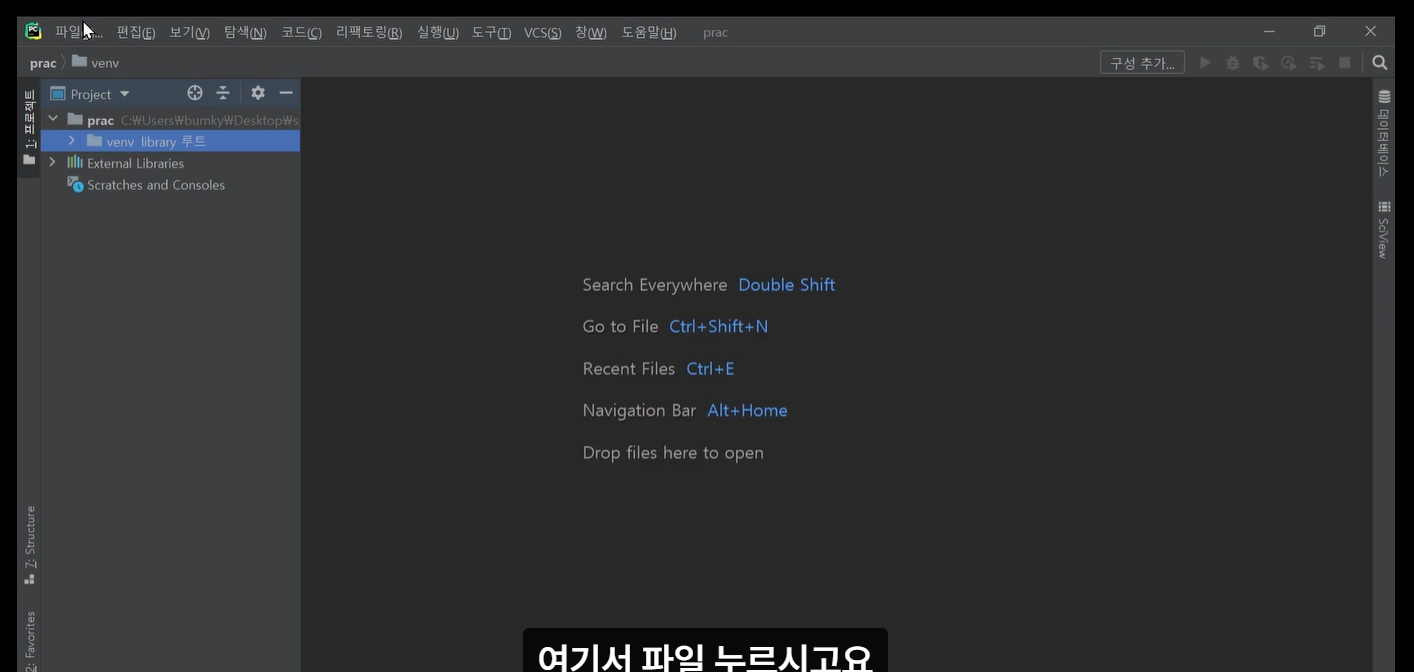Select Scratches and Consoles row

170,185
